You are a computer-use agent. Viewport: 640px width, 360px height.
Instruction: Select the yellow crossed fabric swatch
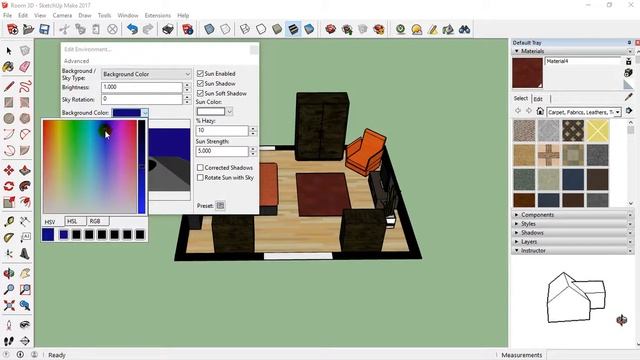598,131
